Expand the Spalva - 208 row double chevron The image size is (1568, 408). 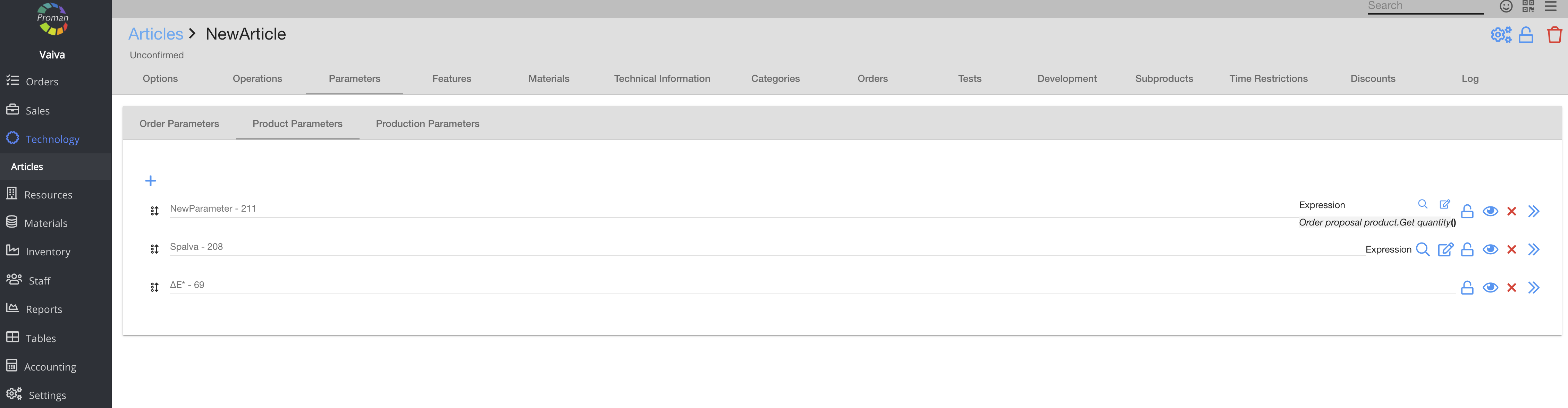pyautogui.click(x=1533, y=249)
